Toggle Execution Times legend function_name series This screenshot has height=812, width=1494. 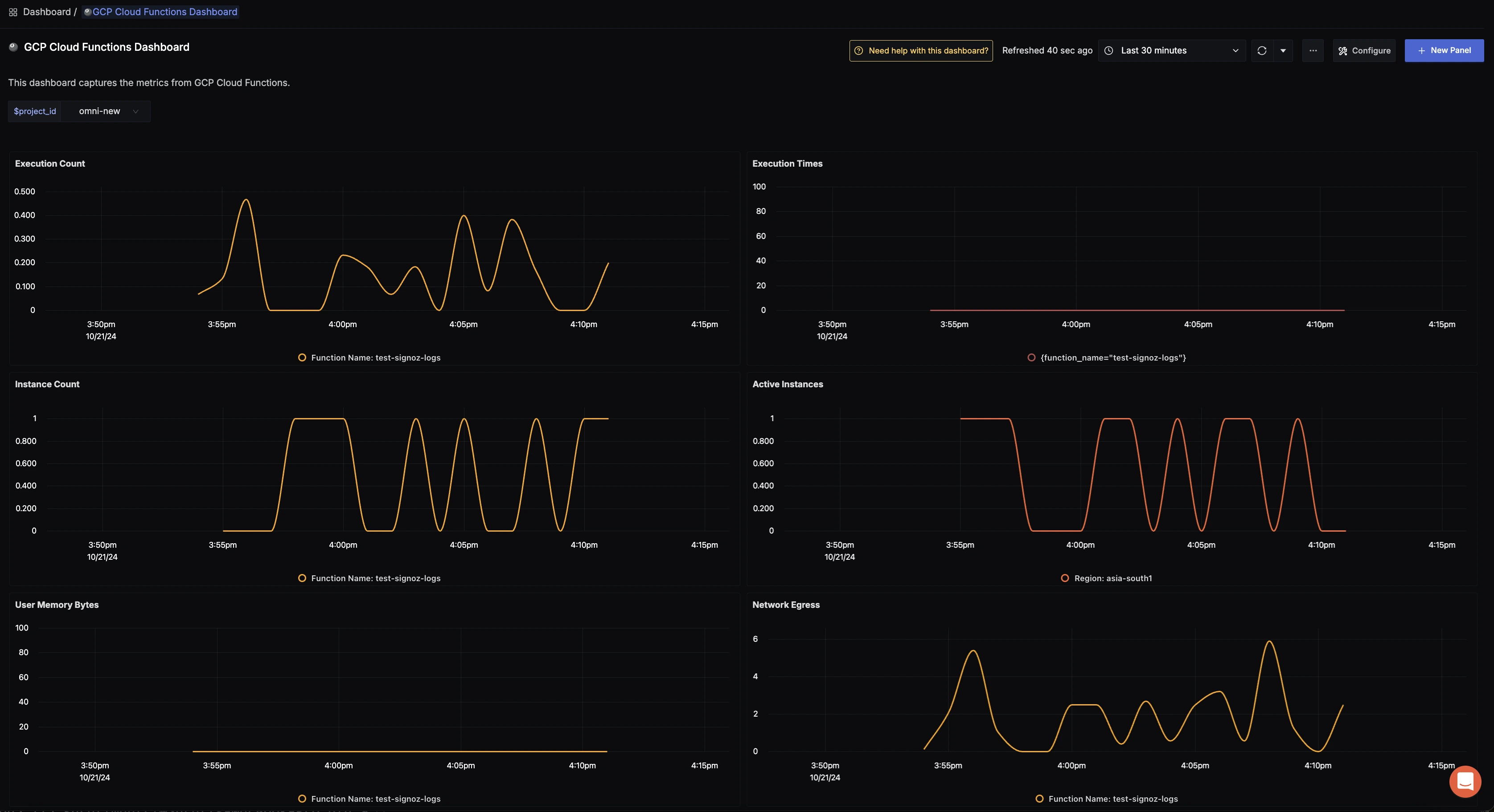(1107, 358)
